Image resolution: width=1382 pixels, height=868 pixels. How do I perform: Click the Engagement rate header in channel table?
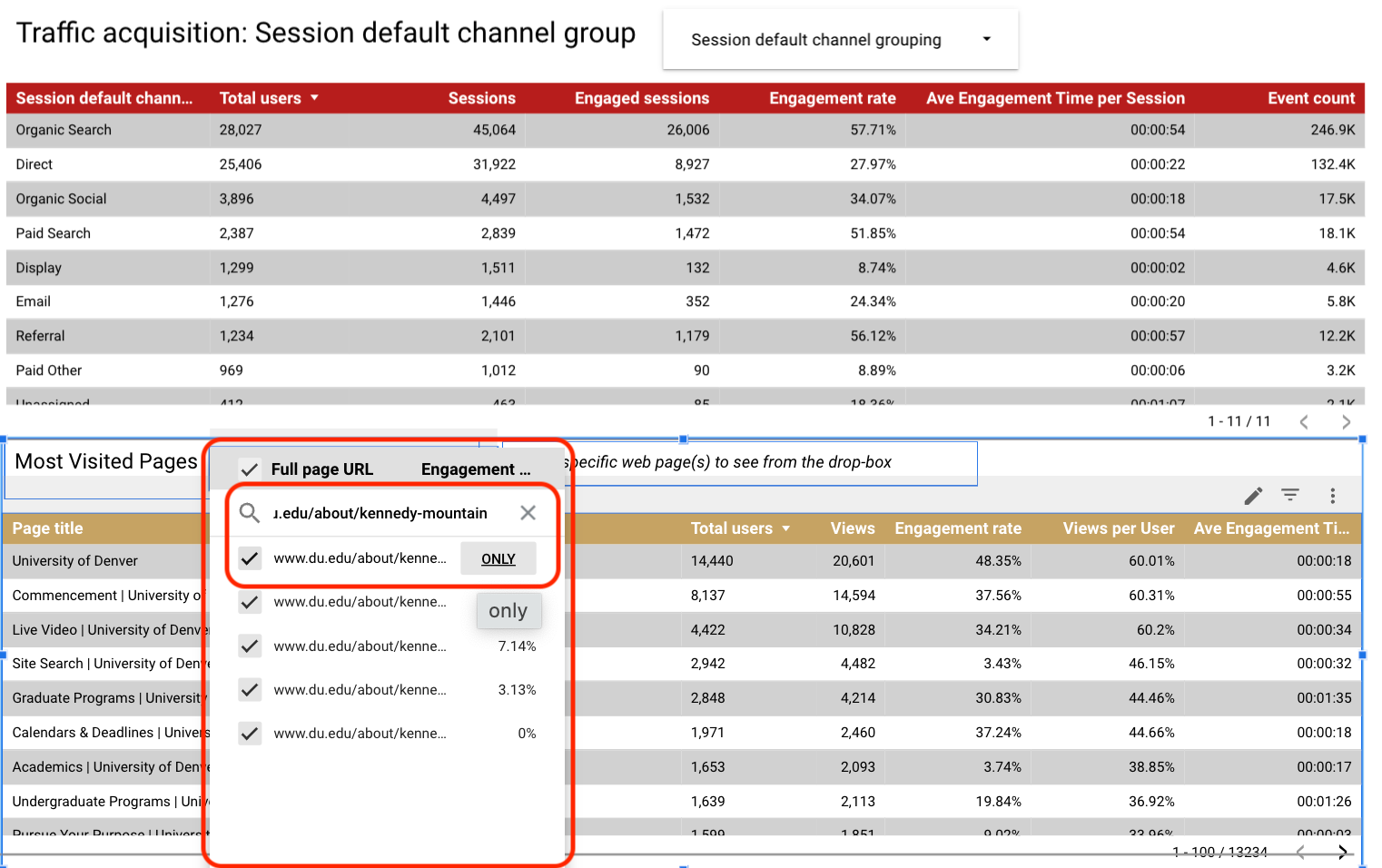[x=832, y=98]
